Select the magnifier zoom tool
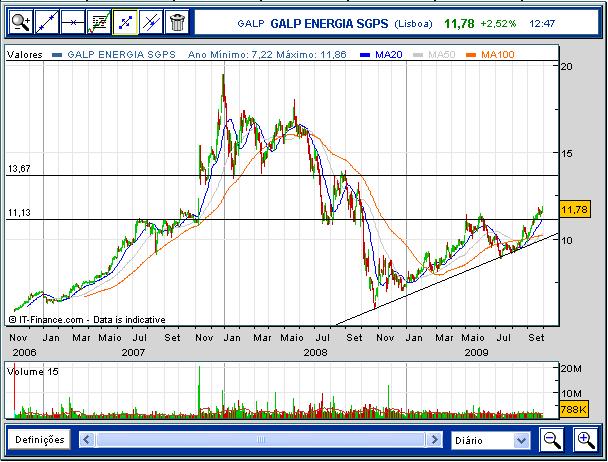Image resolution: width=608 pixels, height=462 pixels. coord(21,22)
